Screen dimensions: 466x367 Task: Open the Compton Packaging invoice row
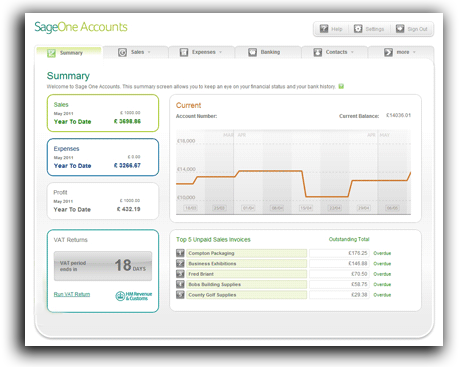pos(247,253)
